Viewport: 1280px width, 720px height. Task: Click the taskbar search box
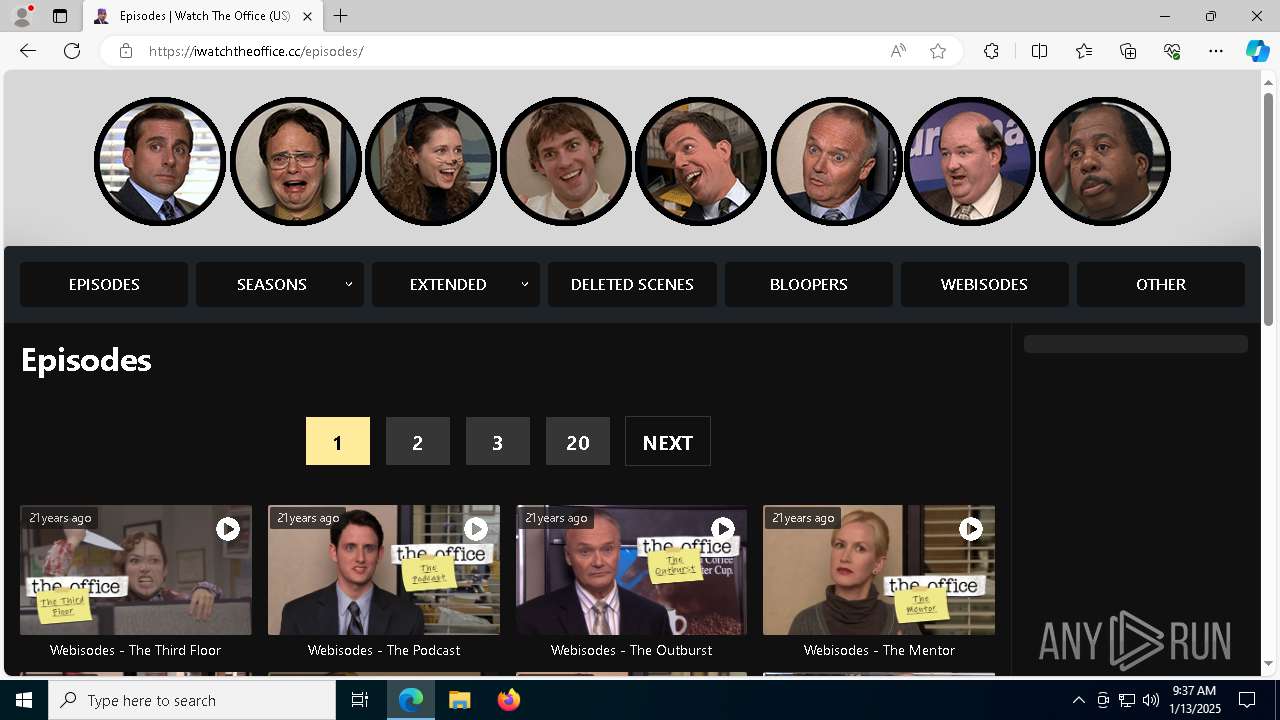click(x=192, y=700)
